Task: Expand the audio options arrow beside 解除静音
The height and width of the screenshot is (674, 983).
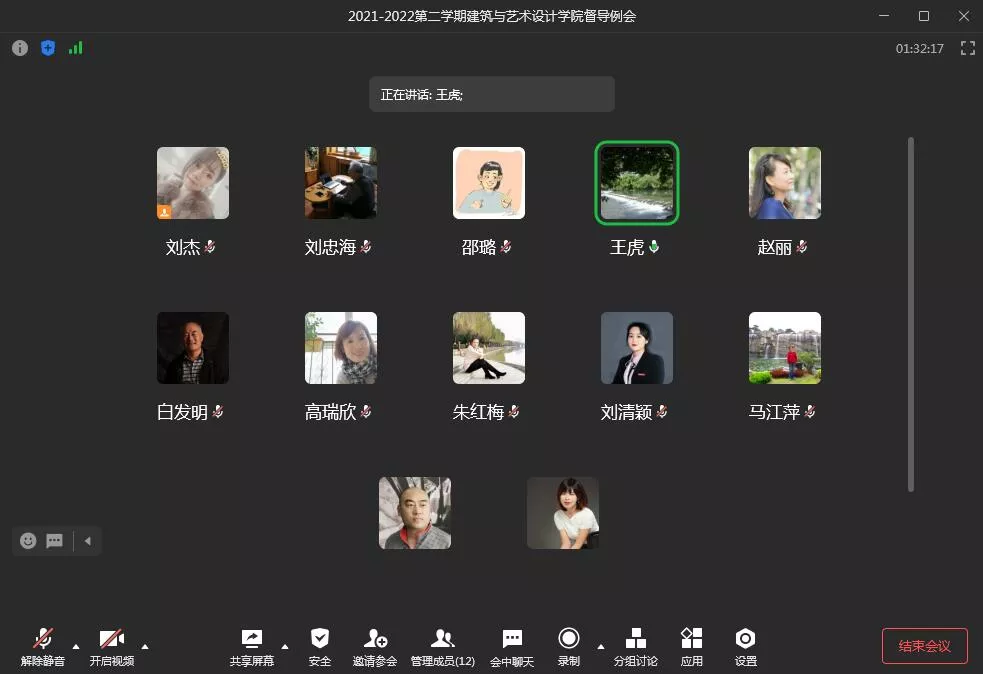Action: 76,646
